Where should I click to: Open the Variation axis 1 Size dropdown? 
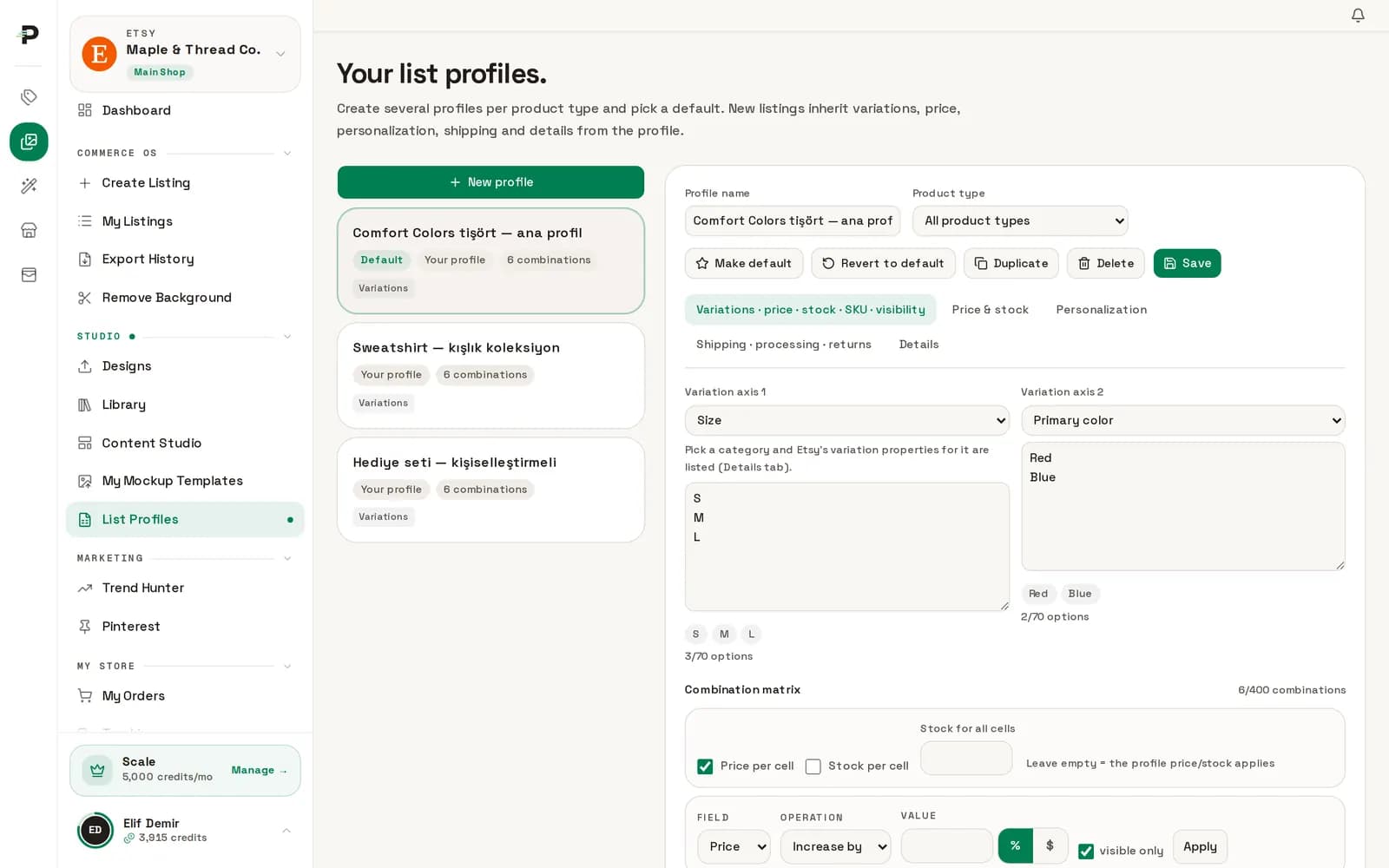point(847,420)
